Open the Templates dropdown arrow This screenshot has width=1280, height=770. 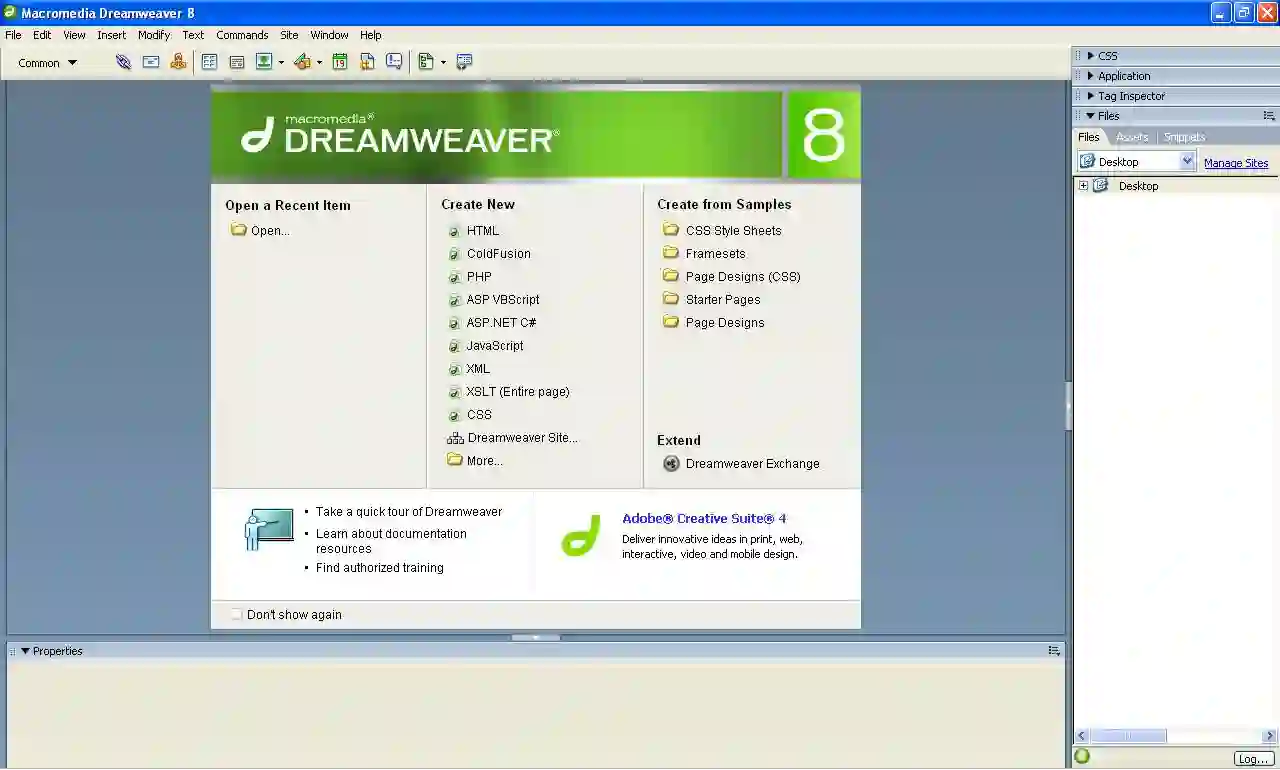click(443, 63)
